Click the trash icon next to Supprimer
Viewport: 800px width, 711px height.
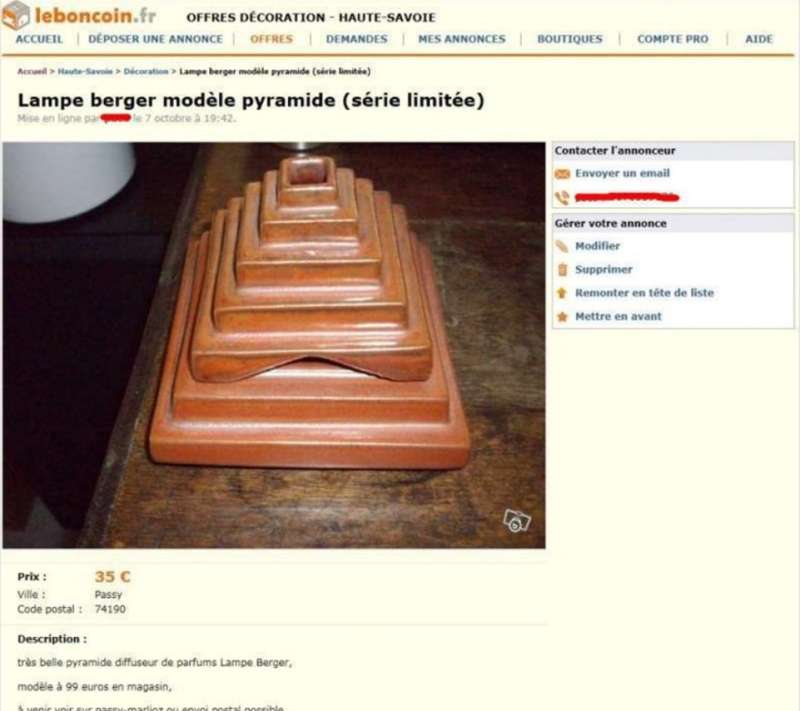point(562,270)
